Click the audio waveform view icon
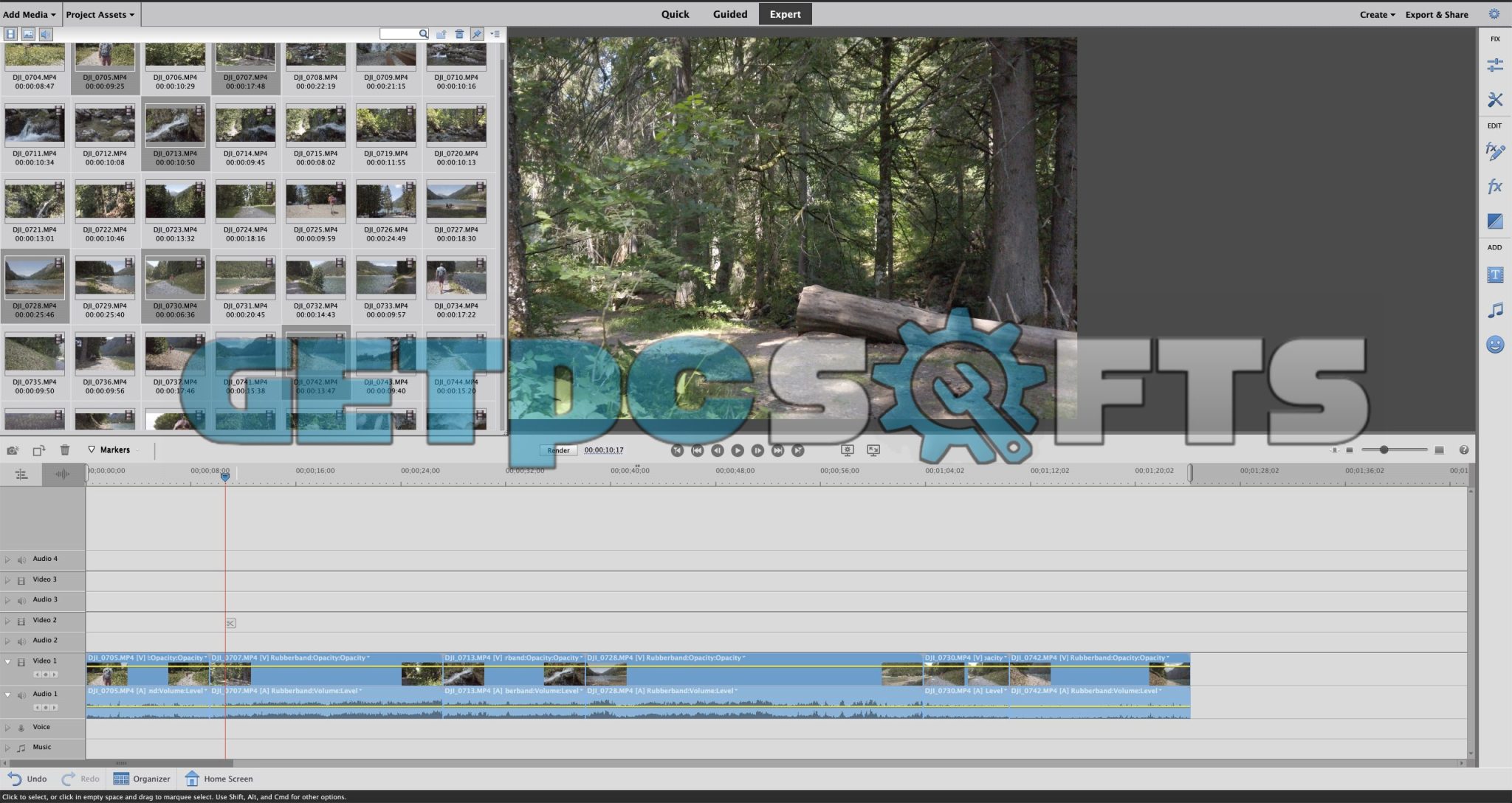Screen dimensions: 1512x803 [63, 475]
